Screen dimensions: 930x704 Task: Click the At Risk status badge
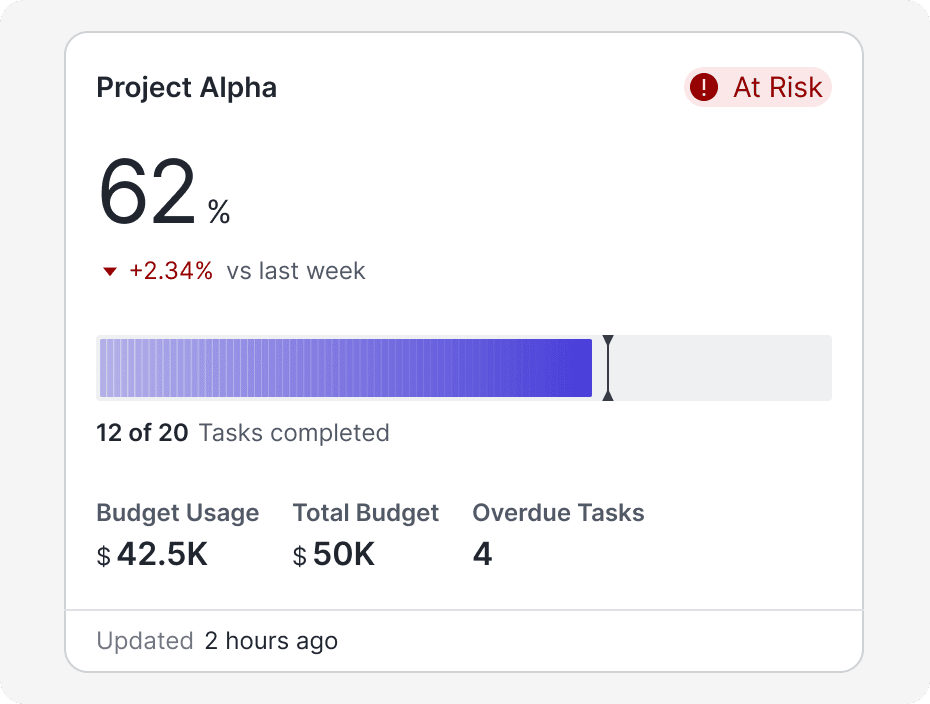pyautogui.click(x=758, y=88)
